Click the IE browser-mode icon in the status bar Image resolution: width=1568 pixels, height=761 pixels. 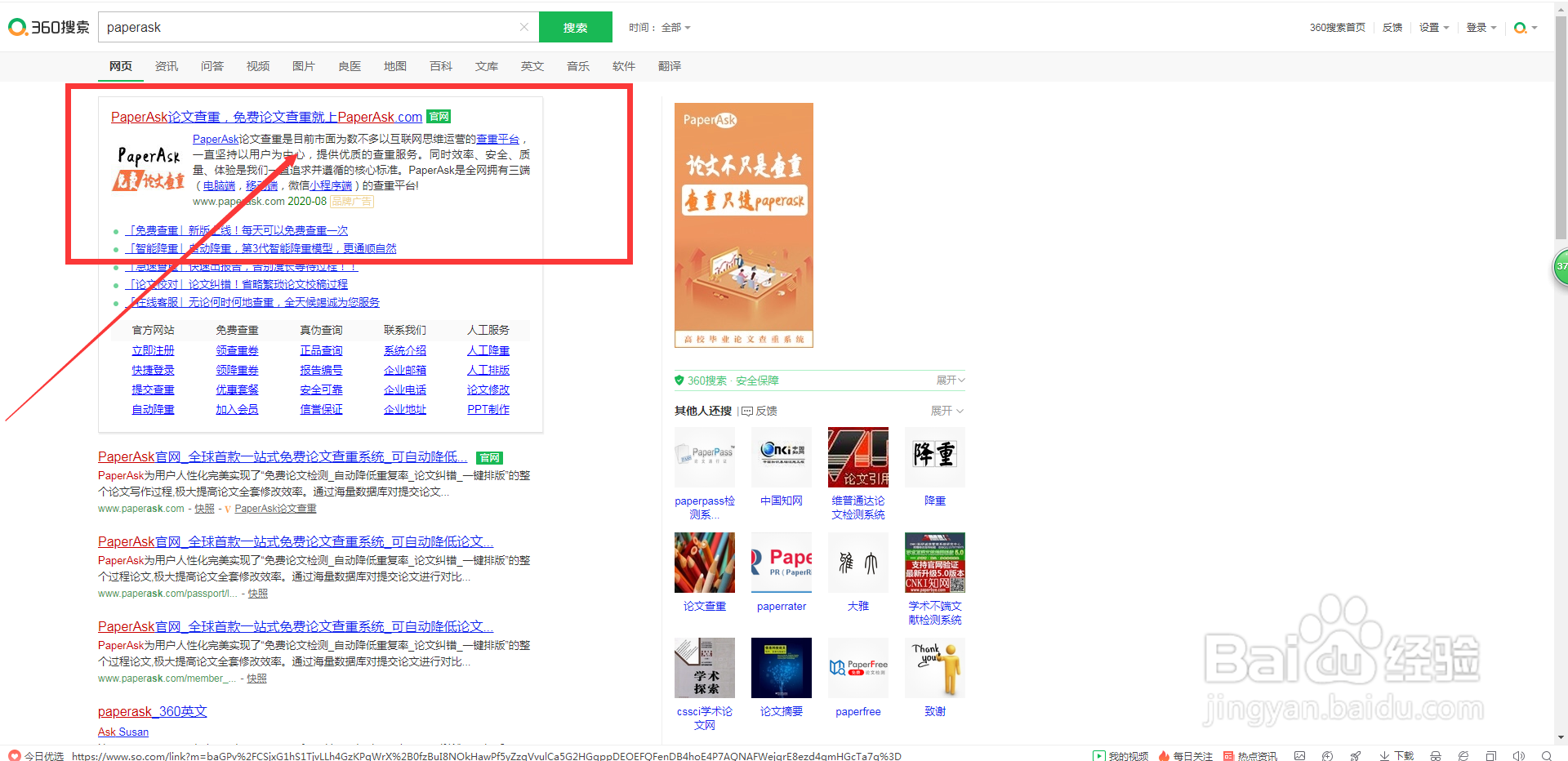(1463, 756)
